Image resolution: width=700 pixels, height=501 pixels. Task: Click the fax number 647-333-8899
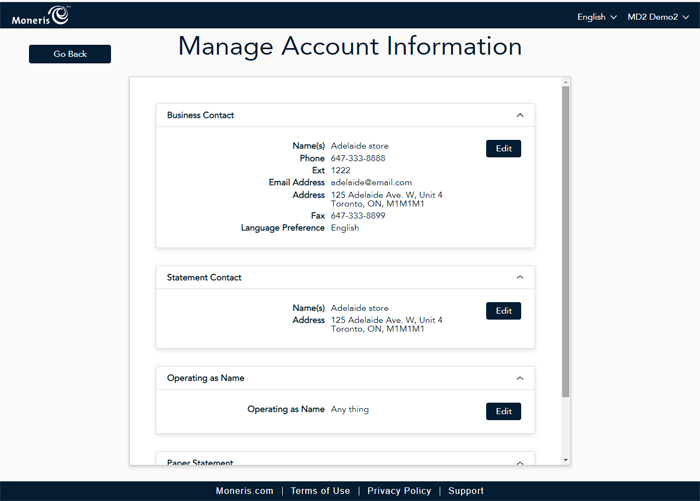(x=358, y=216)
